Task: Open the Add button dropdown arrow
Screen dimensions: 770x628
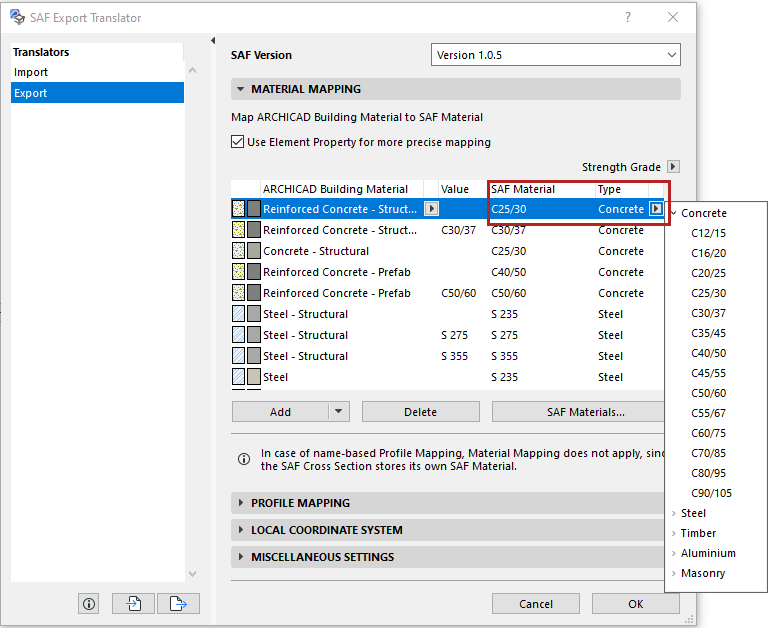Action: (x=339, y=411)
